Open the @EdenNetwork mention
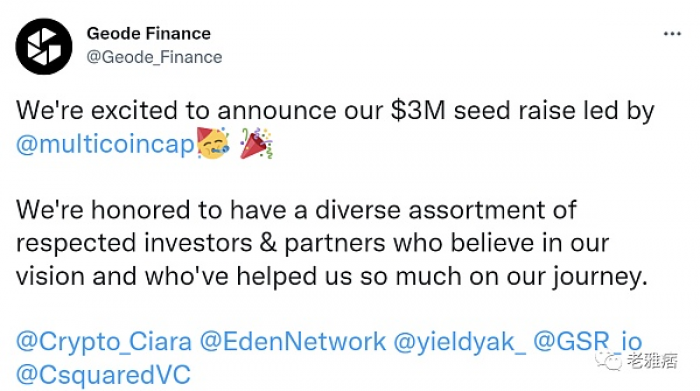Viewport: 700px width, 391px height. coord(292,342)
